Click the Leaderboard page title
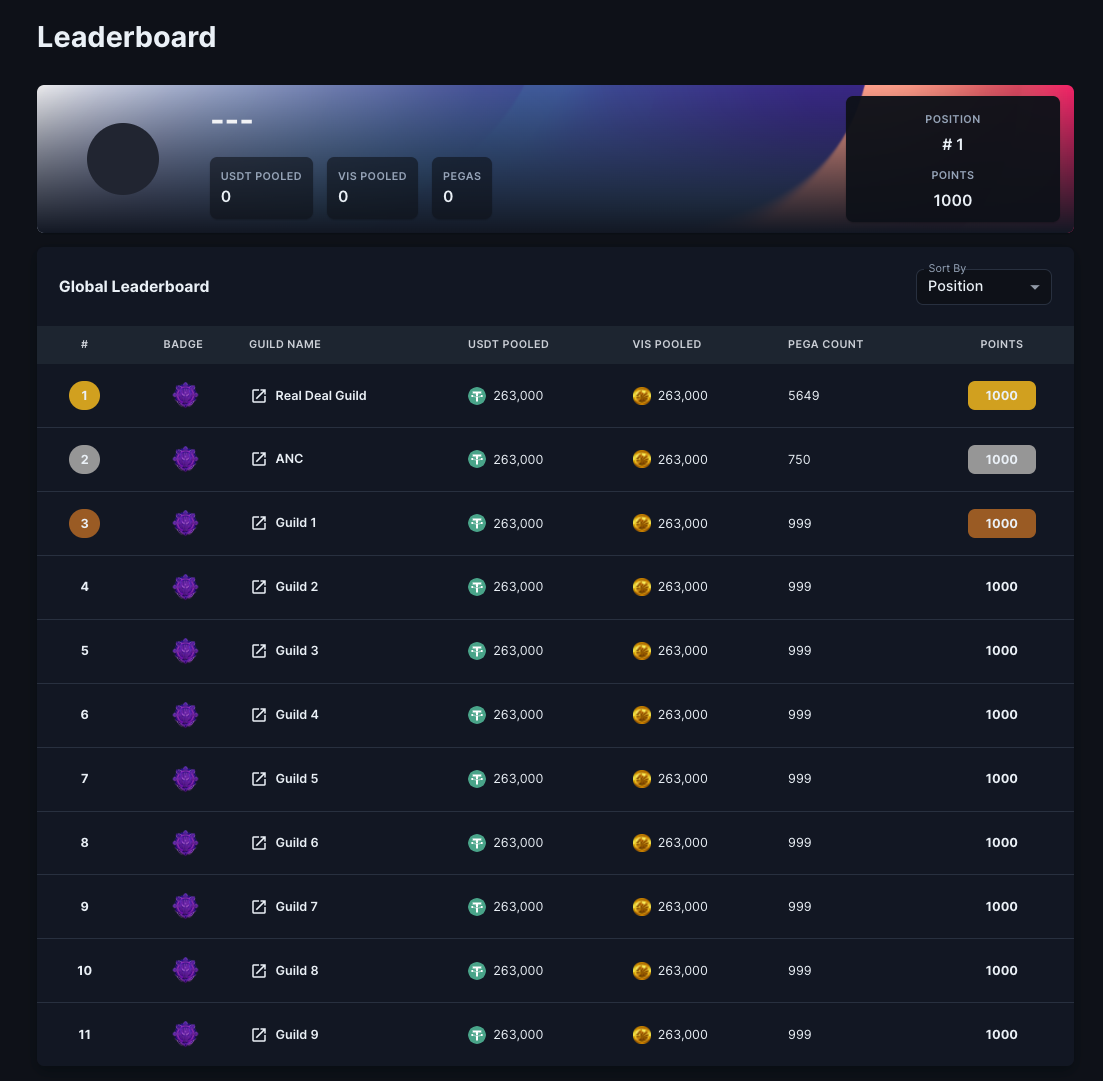1103x1081 pixels. pyautogui.click(x=127, y=37)
